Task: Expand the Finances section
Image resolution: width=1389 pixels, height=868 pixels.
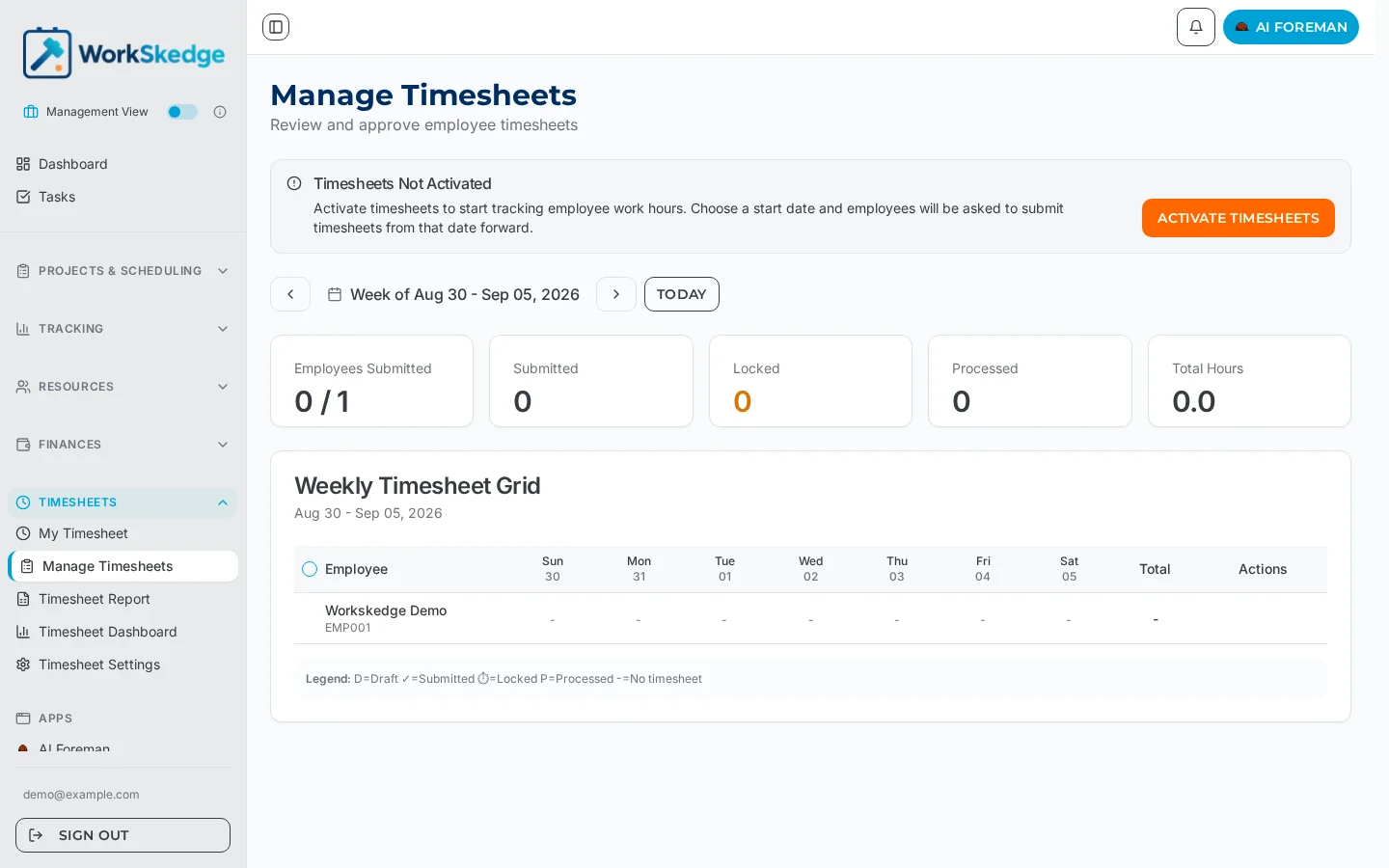Action: pos(123,445)
